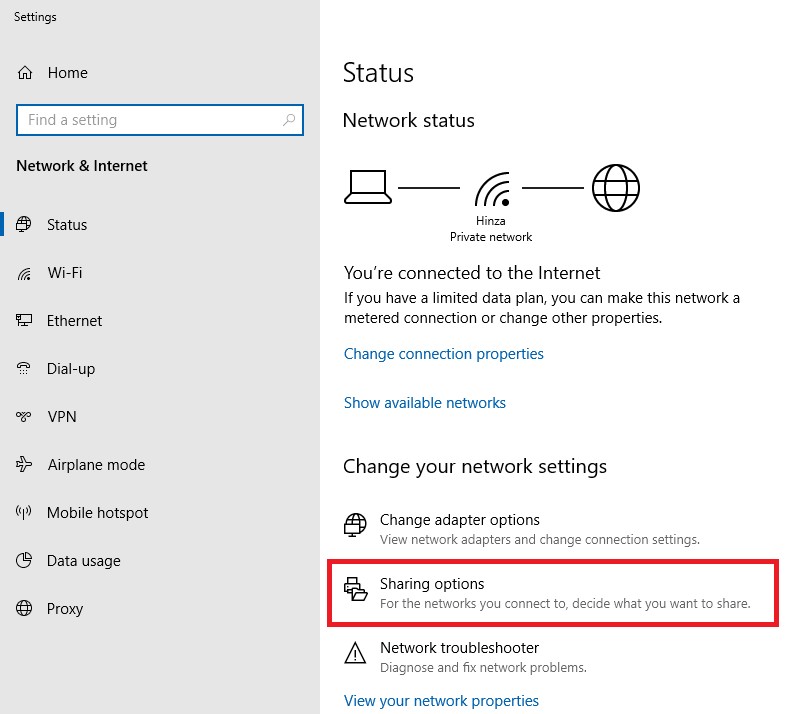Select the Airplane mode icon

tap(23, 464)
